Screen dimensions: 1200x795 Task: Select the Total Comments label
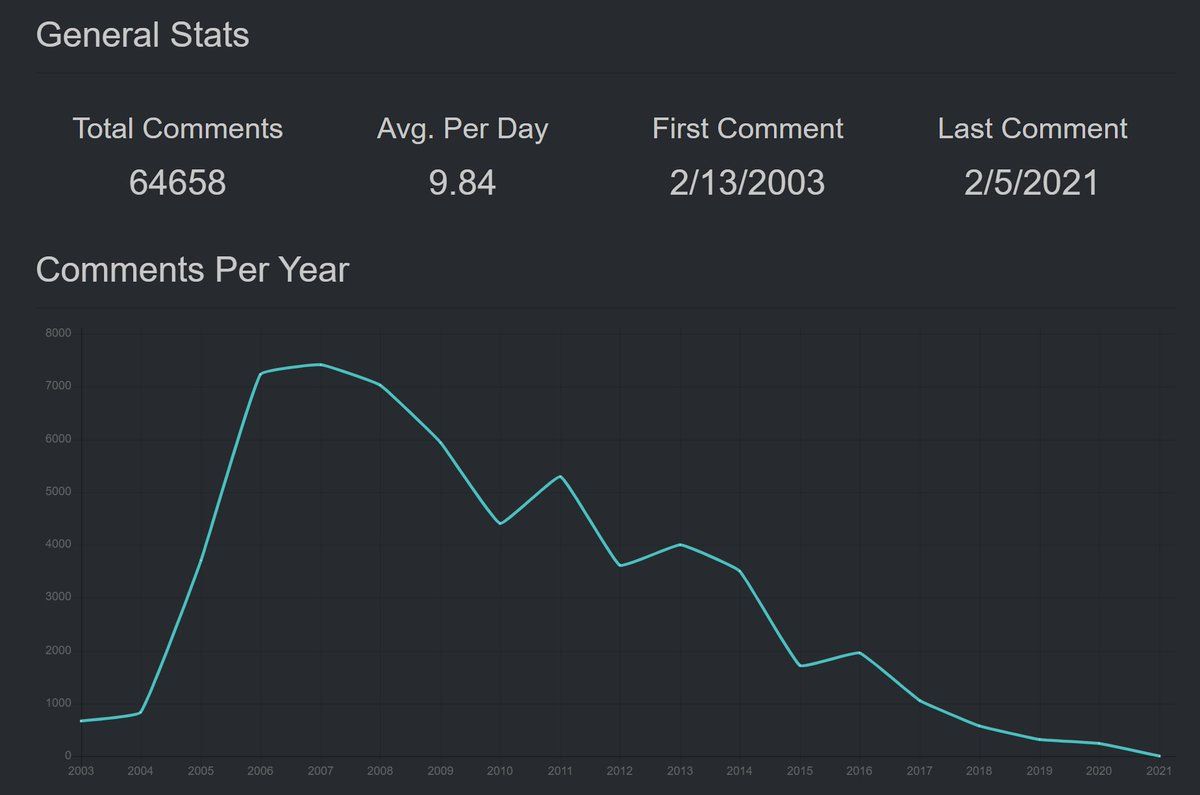[178, 129]
